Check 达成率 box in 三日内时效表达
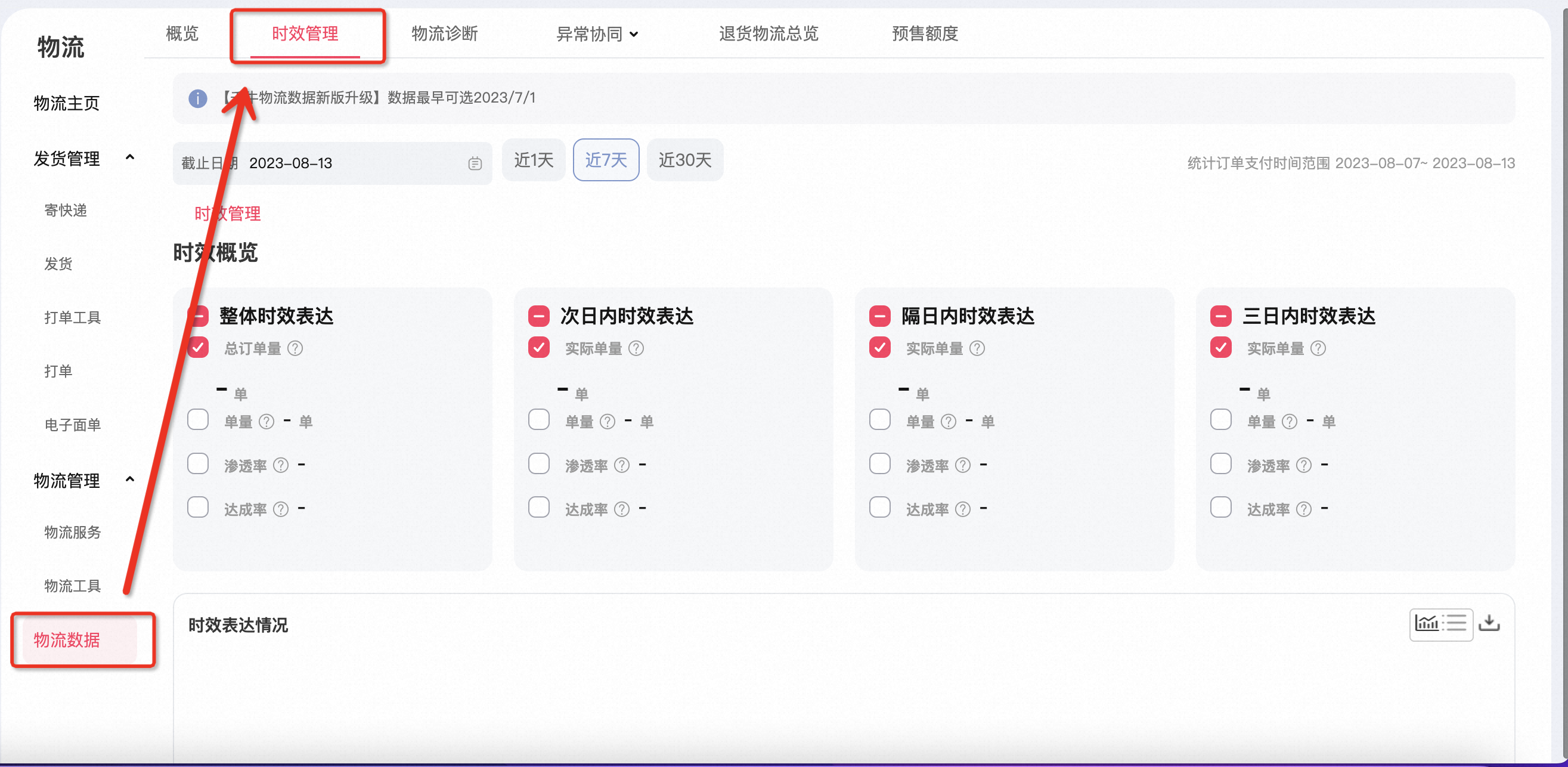The image size is (1568, 767). 1220,507
